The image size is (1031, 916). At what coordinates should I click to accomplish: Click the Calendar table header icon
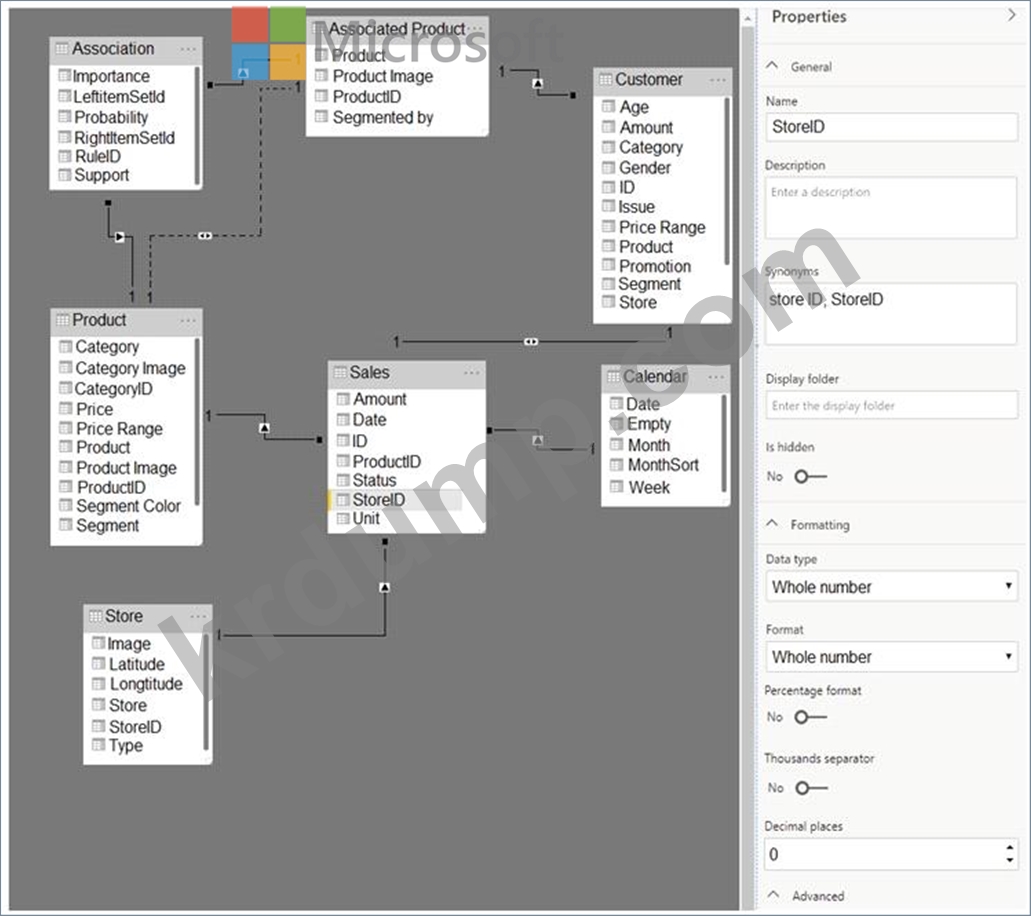pyautogui.click(x=613, y=376)
